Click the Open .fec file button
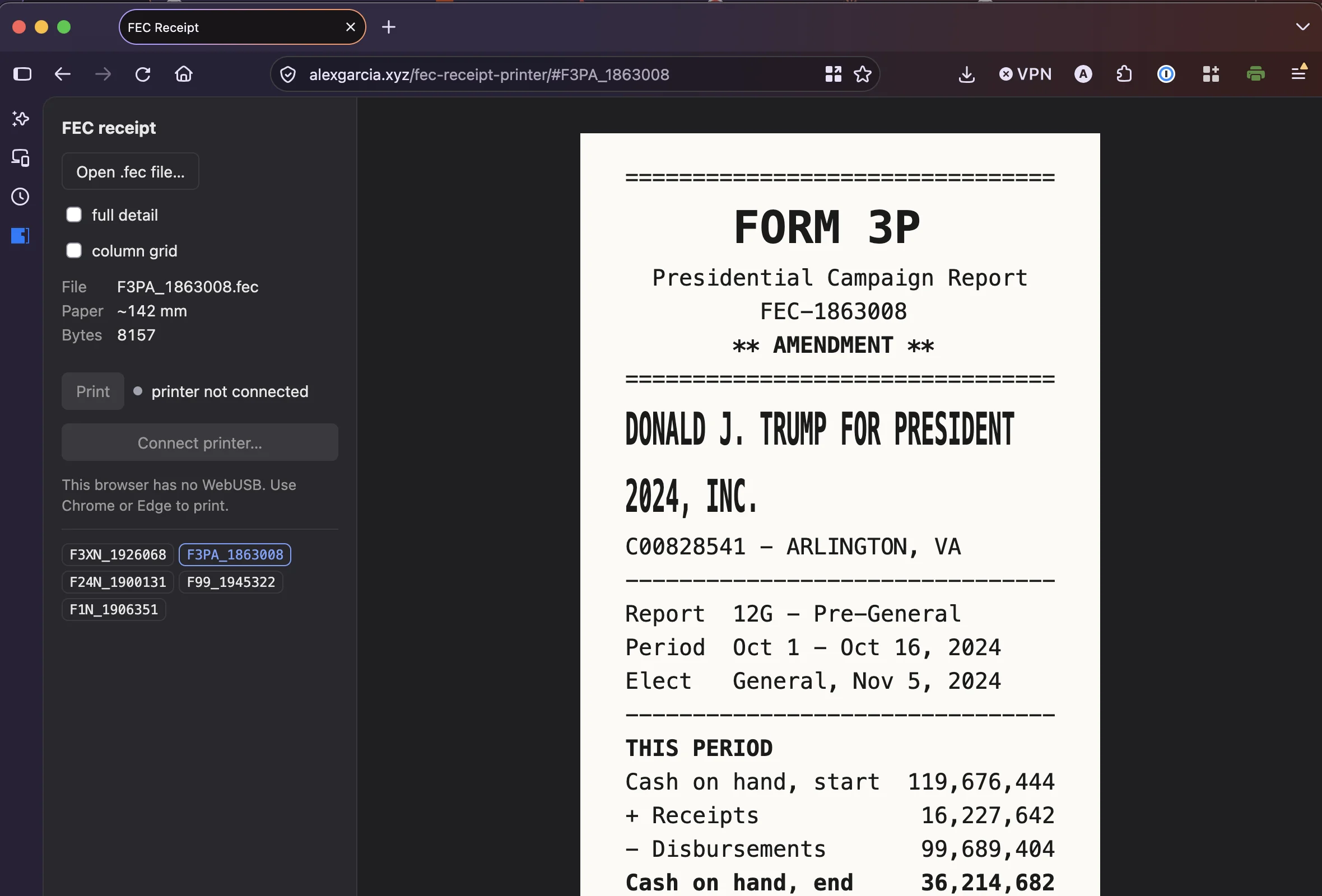 click(x=131, y=171)
